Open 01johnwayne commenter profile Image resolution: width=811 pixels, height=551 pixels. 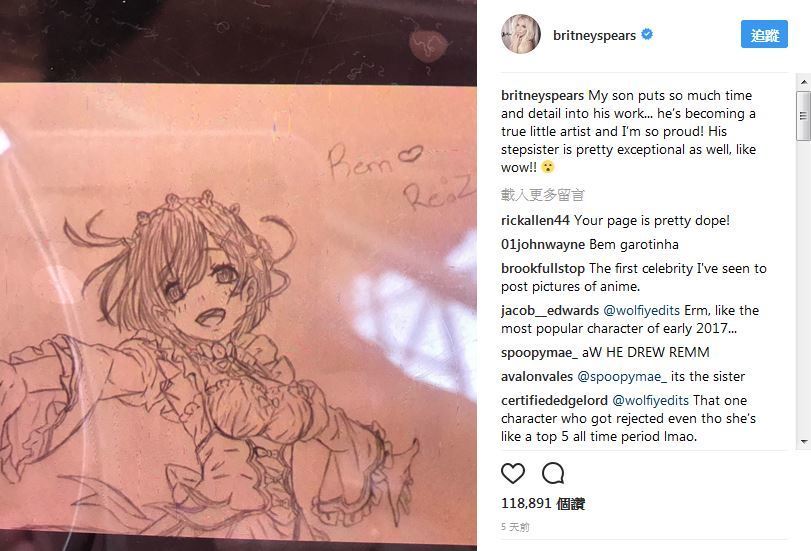pos(543,244)
